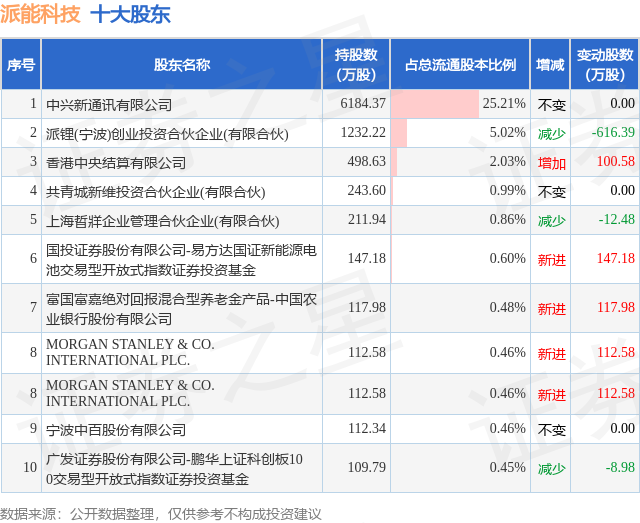Image resolution: width=640 pixels, height=523 pixels.
Task: Select 富国富嘉绝对回报混合型养老金产品 entry
Action: pyautogui.click(x=181, y=309)
